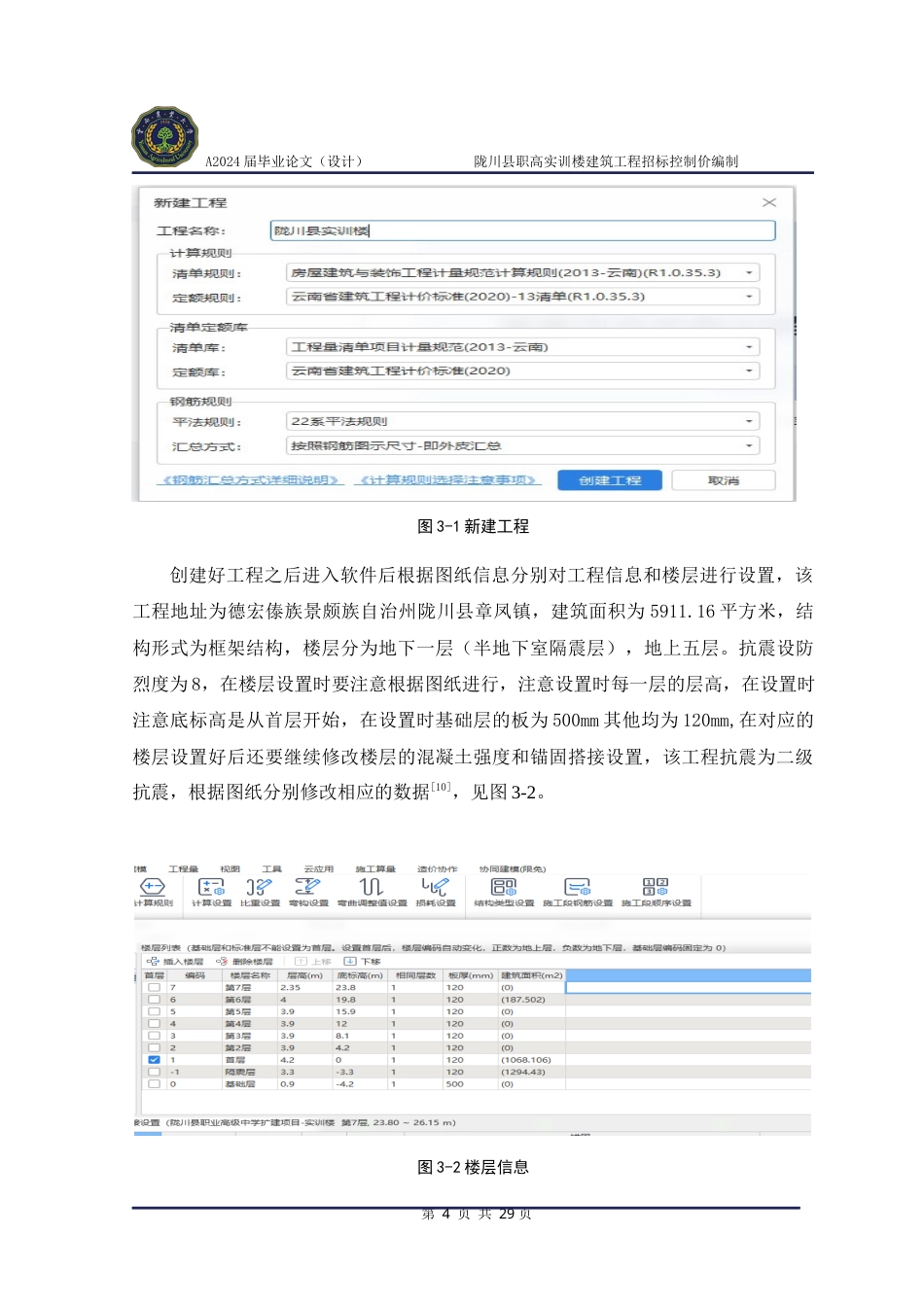The height and width of the screenshot is (1307, 924).
Task: Check the 首层 checkbox for 第7层
Action: click(154, 987)
